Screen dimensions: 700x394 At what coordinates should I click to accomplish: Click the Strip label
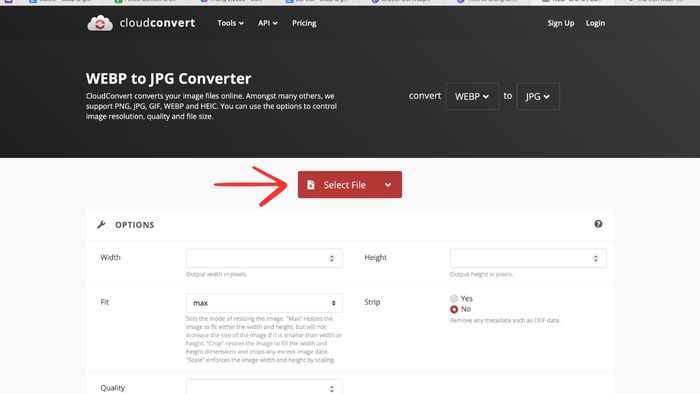click(x=372, y=302)
